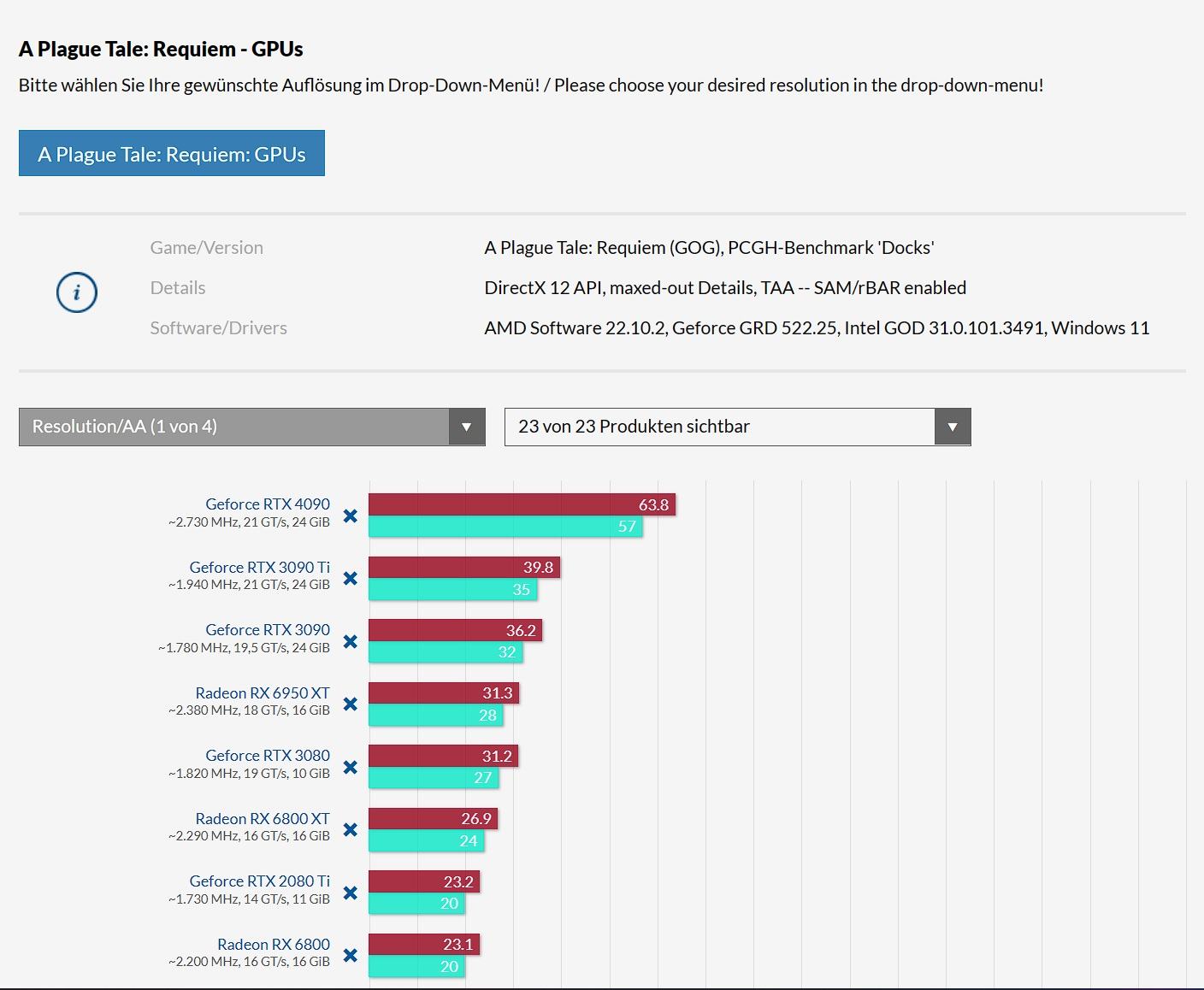1204x990 pixels.
Task: Click the info circle icon
Action: tap(77, 292)
